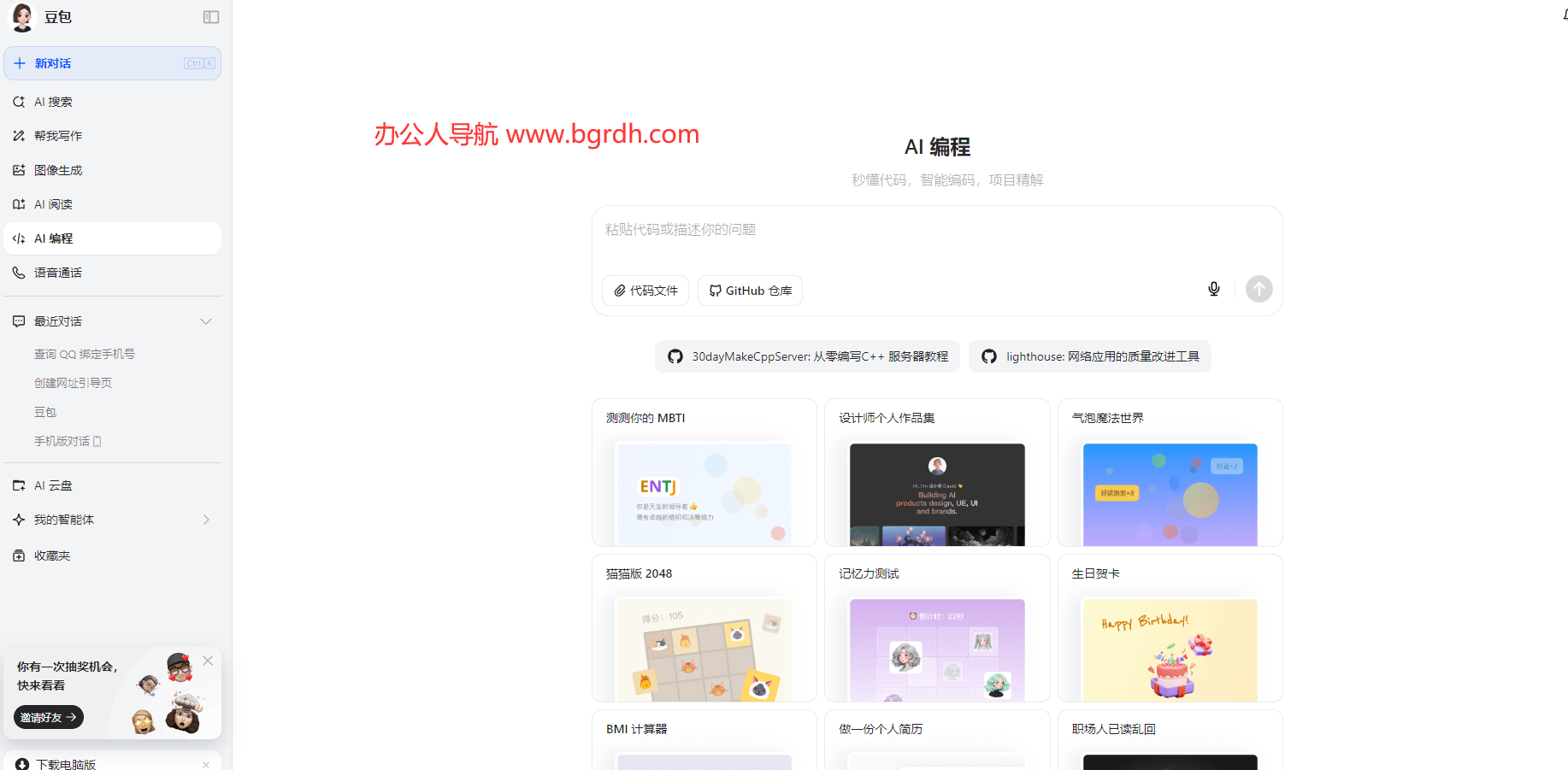Open 语音通话 voice call
This screenshot has width=1568, height=770.
[x=112, y=273]
